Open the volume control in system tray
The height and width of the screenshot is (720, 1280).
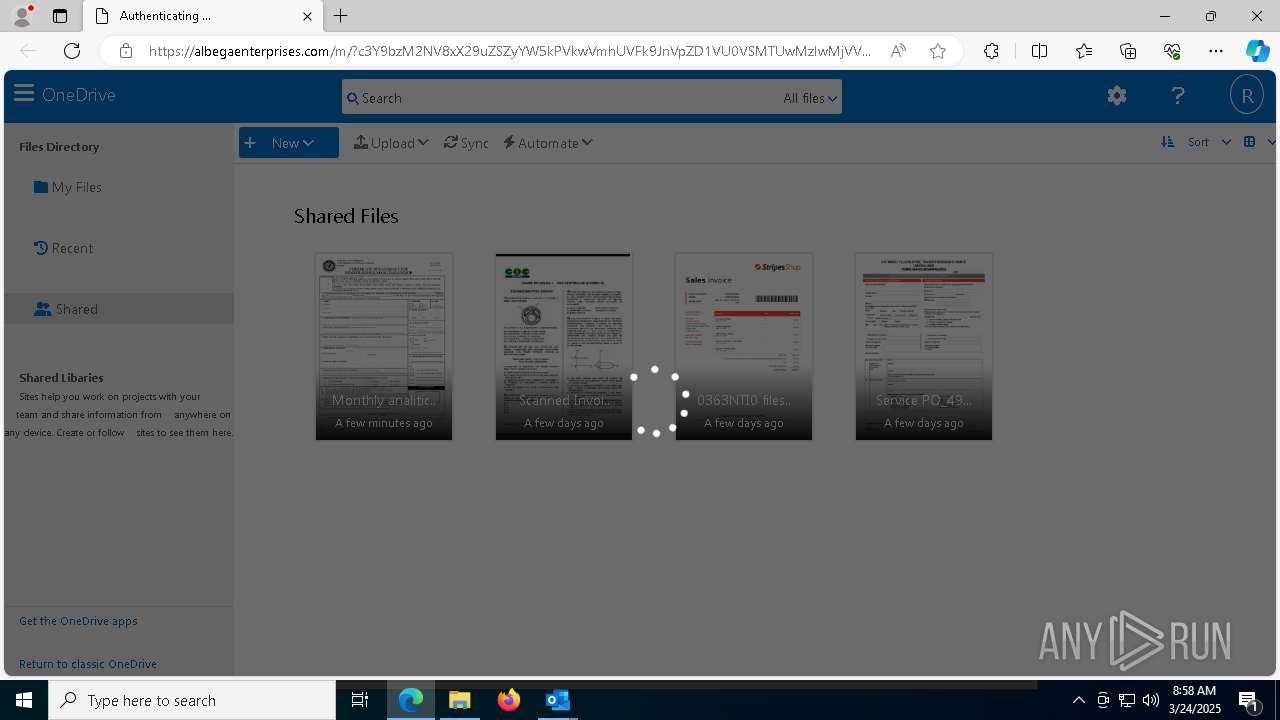click(1150, 700)
